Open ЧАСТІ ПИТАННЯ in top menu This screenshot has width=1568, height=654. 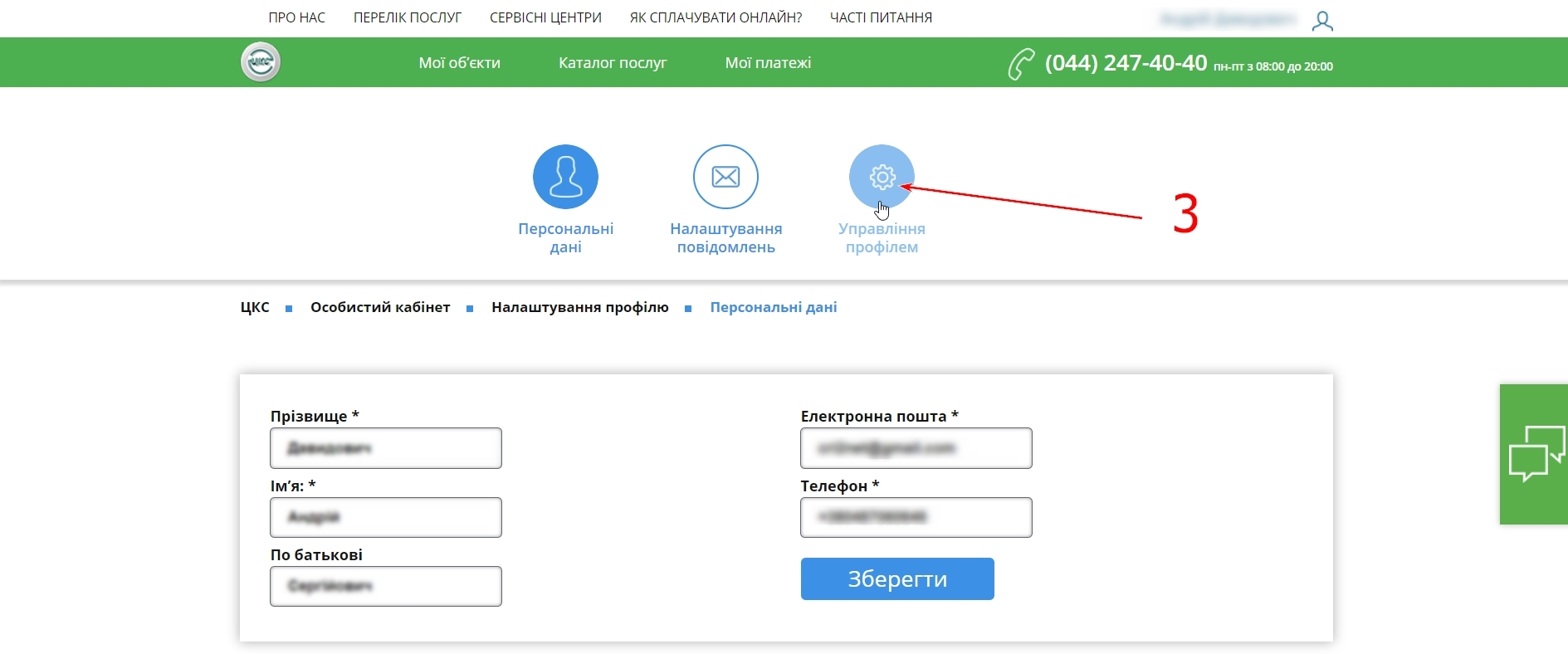[881, 17]
